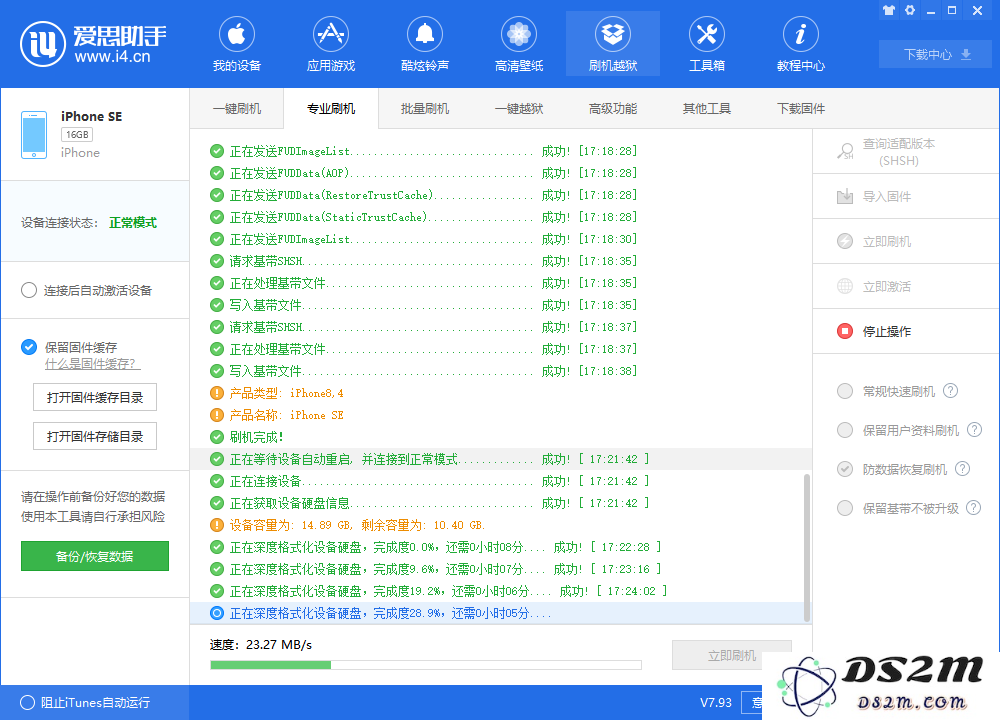Click the green flashing progress bar

425,665
